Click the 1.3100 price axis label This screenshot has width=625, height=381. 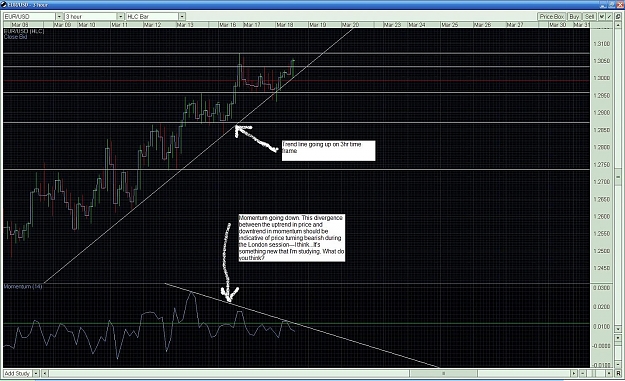(x=601, y=43)
